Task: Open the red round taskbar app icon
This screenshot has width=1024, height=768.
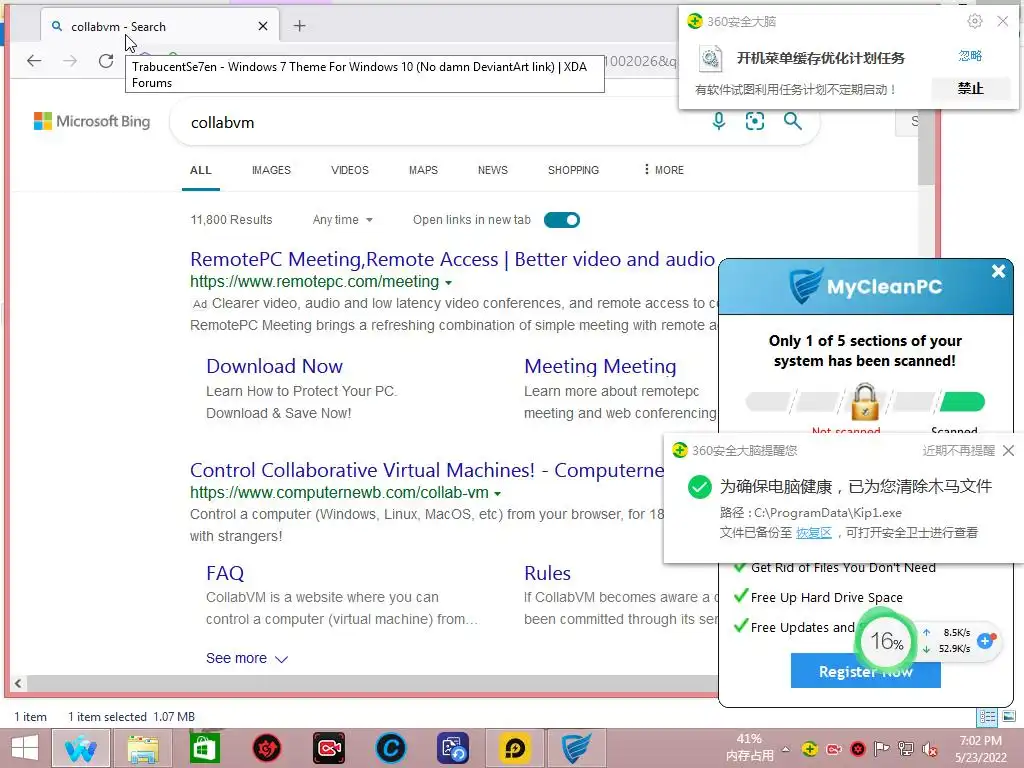Action: (266, 748)
